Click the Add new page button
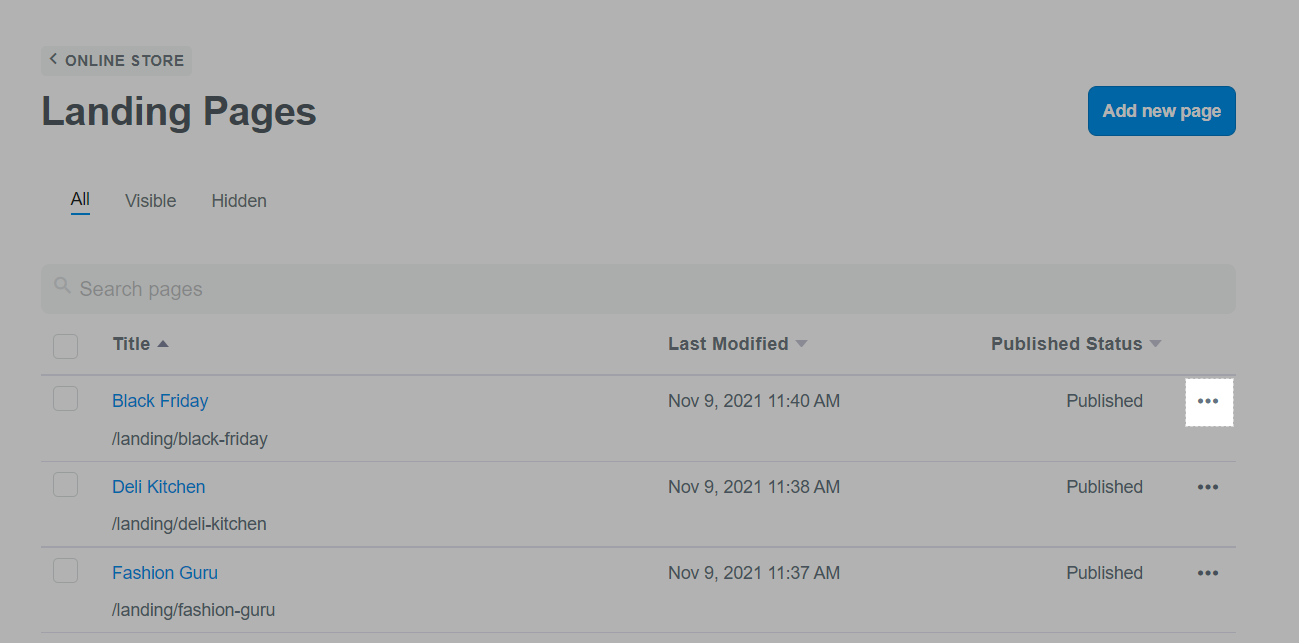1299x643 pixels. click(1161, 111)
